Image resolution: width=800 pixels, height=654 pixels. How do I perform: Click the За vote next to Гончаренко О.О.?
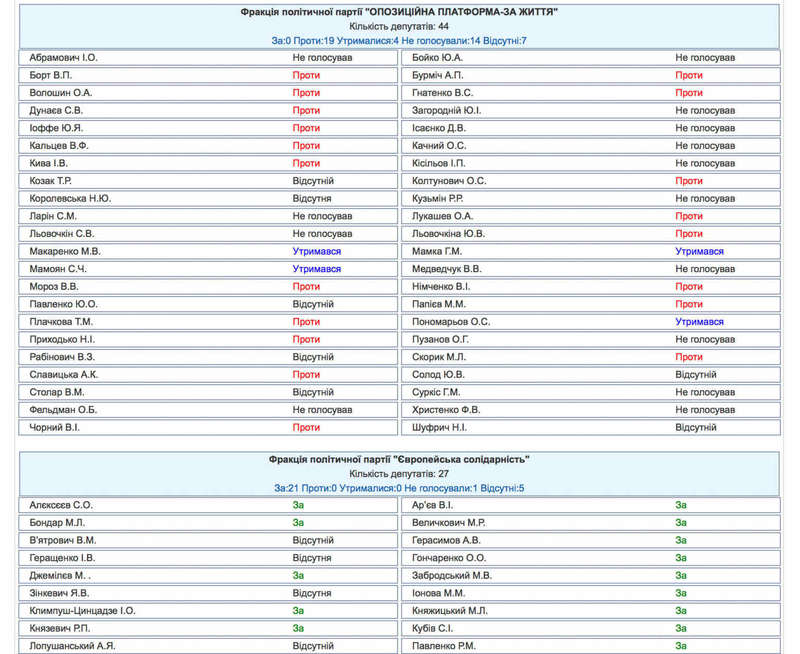(681, 558)
